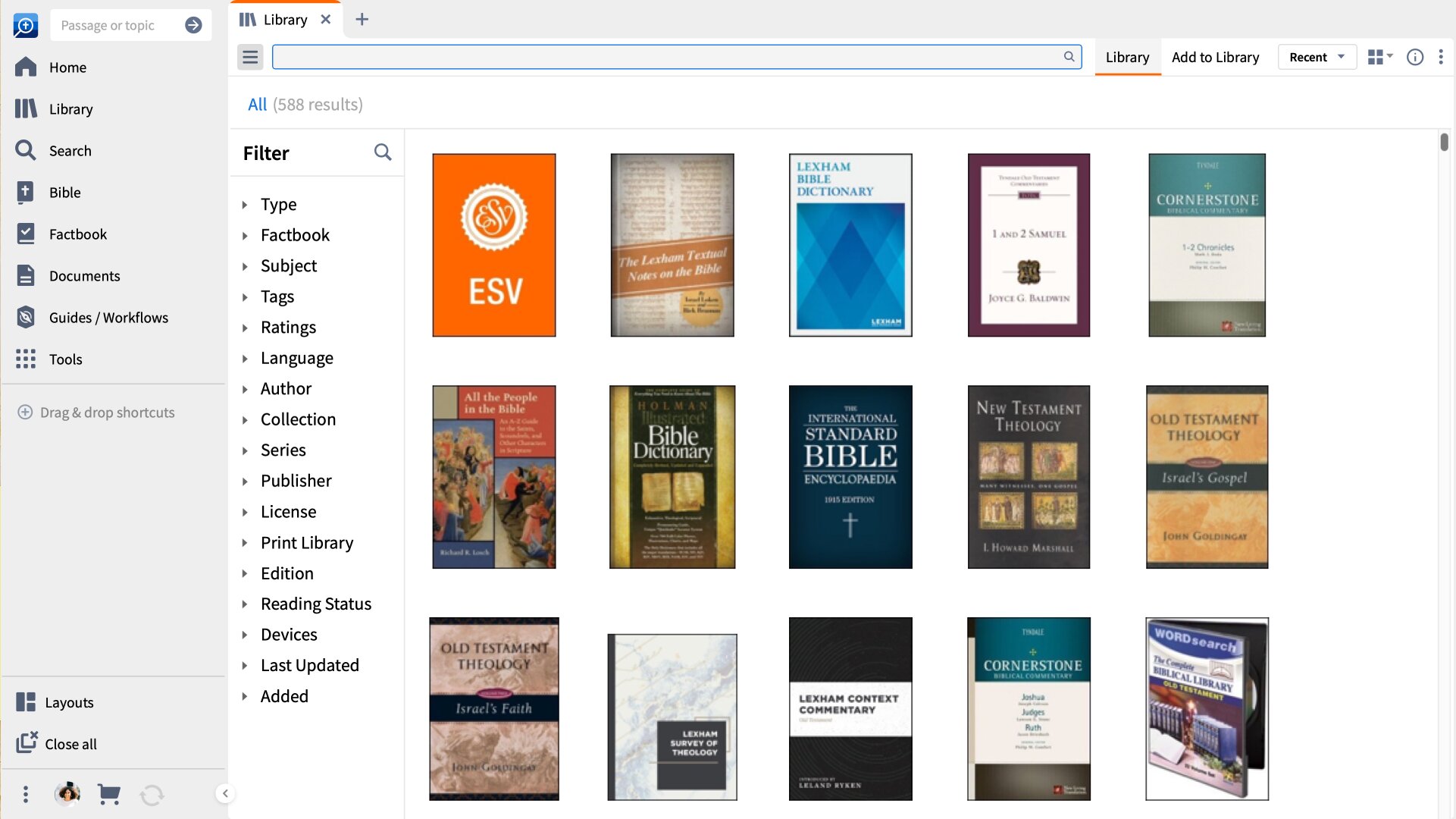The width and height of the screenshot is (1456, 819).
Task: Click the sync refresh icon
Action: (152, 795)
